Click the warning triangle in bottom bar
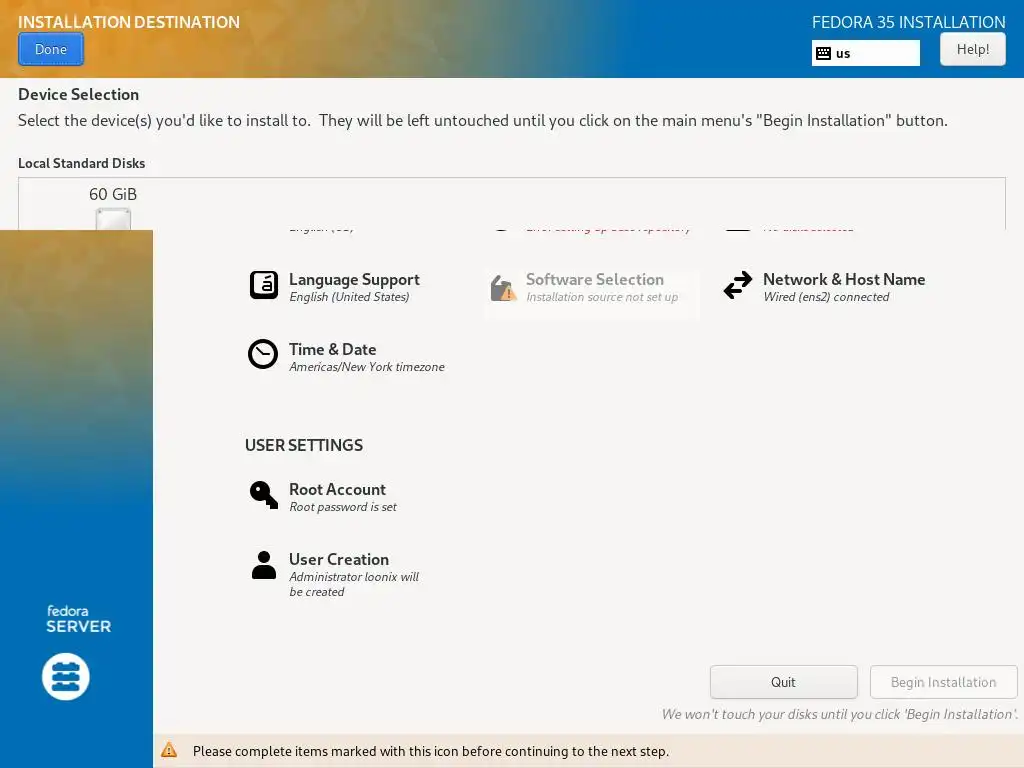The image size is (1024, 768). pyautogui.click(x=169, y=750)
